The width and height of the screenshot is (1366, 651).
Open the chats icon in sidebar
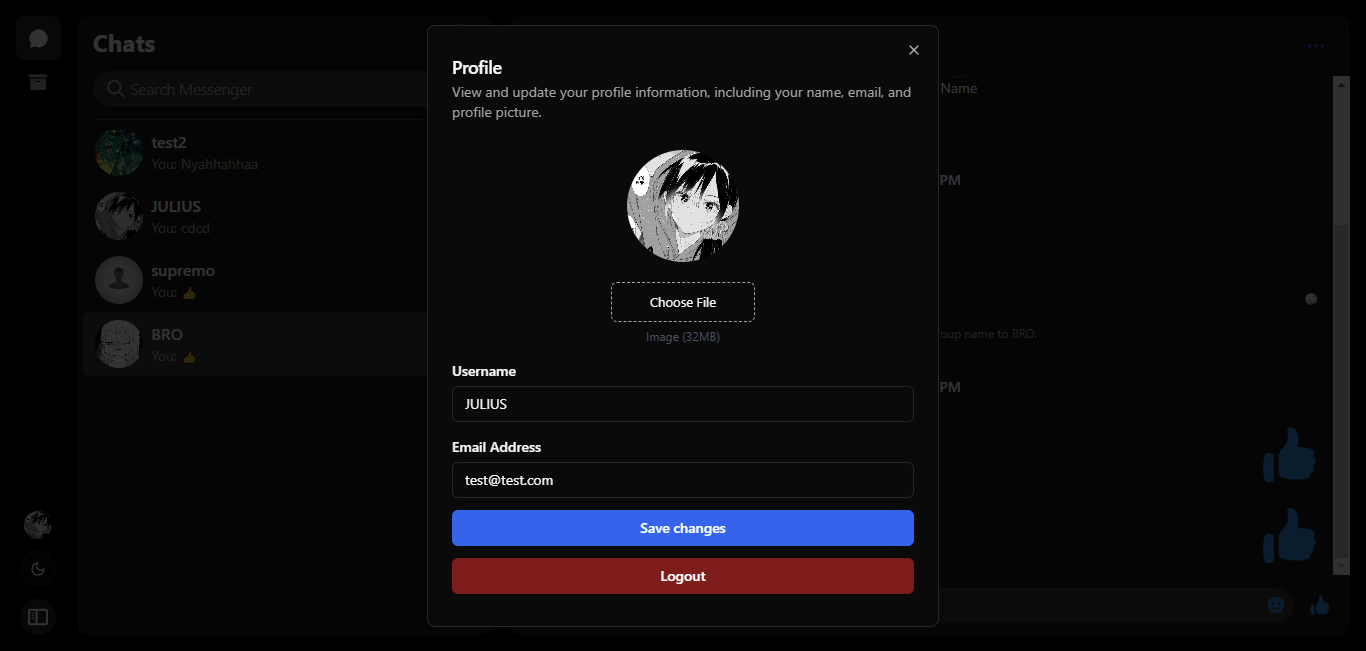(38, 39)
